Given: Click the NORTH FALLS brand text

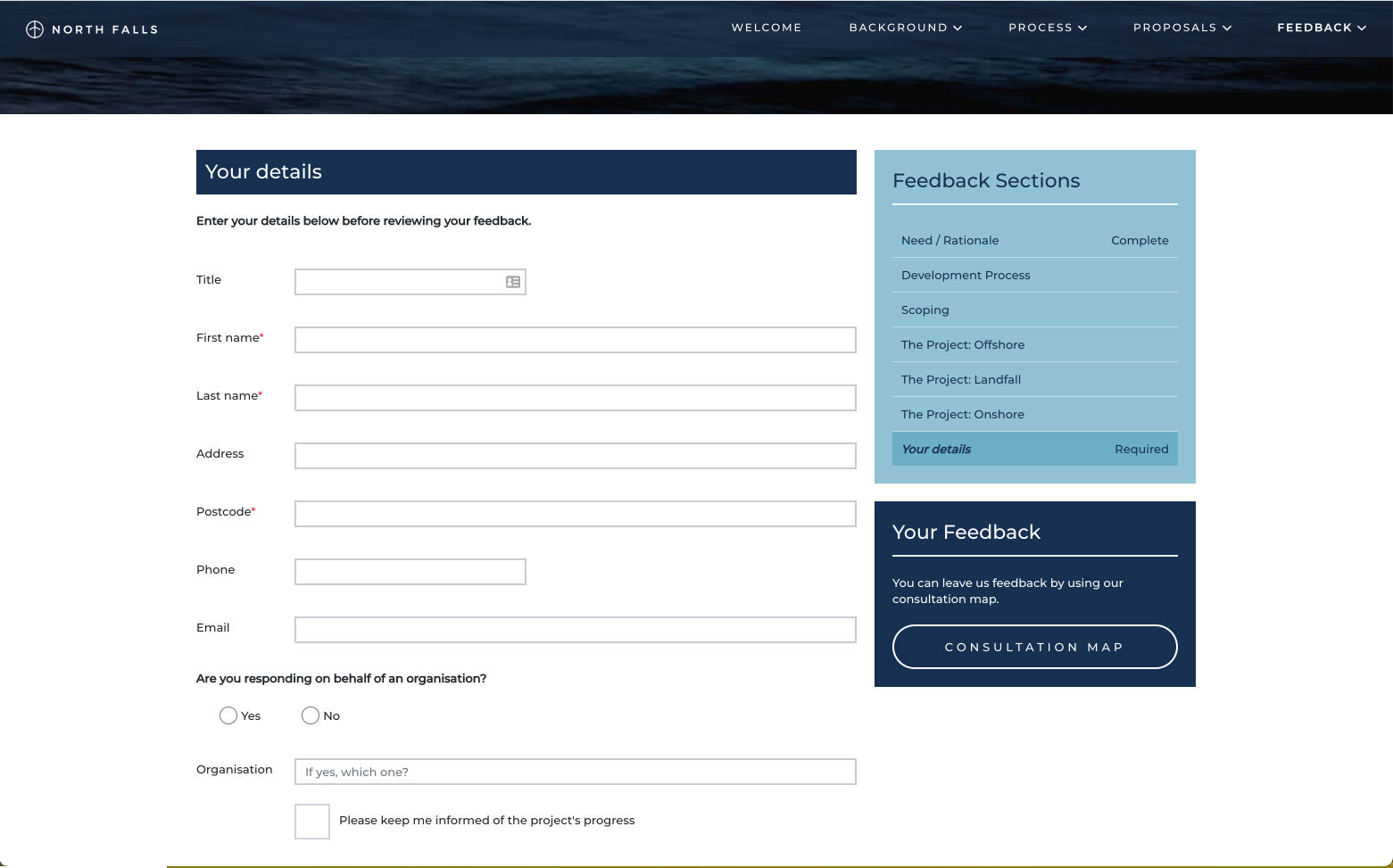Looking at the screenshot, I should tap(104, 29).
